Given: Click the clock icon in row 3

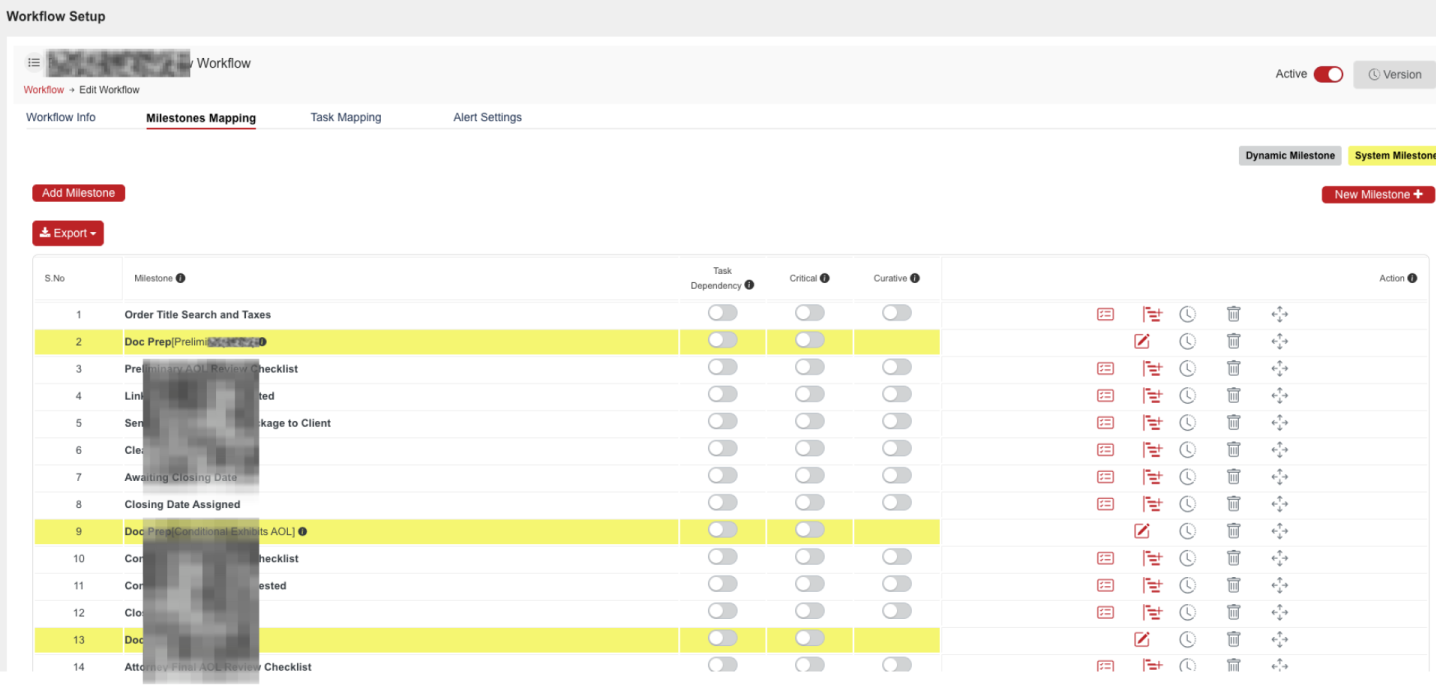Looking at the screenshot, I should (1187, 369).
